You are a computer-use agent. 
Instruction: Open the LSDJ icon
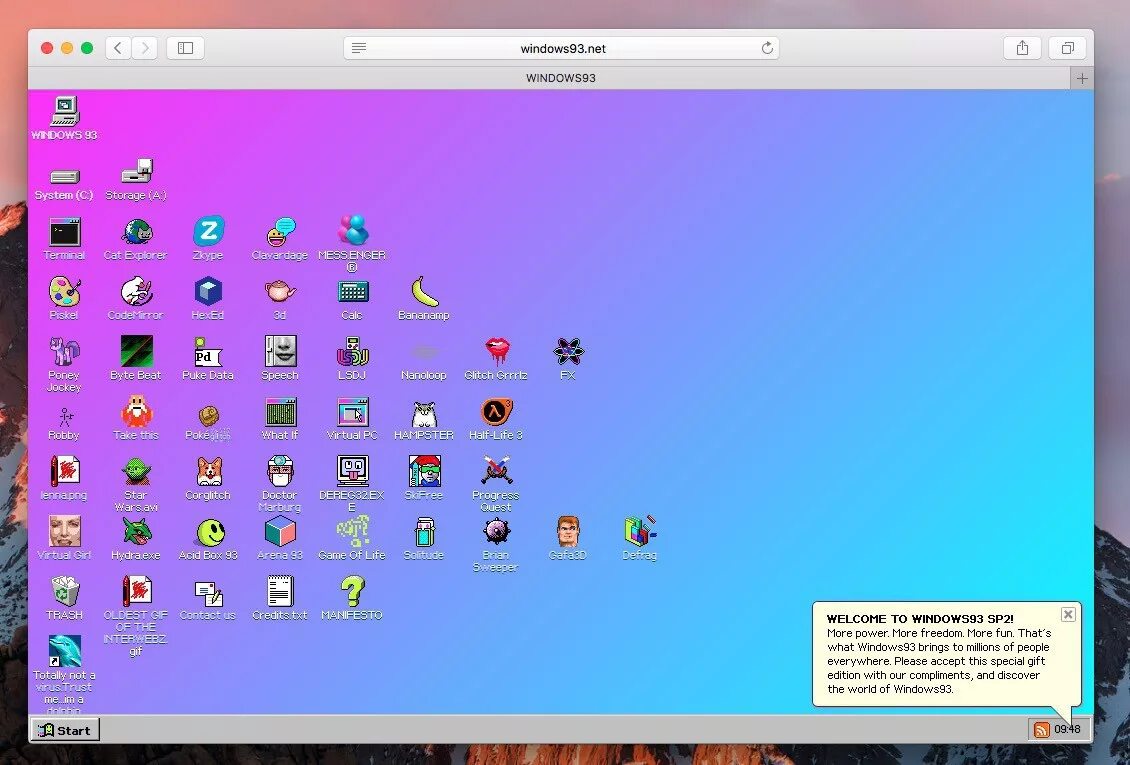(x=352, y=352)
